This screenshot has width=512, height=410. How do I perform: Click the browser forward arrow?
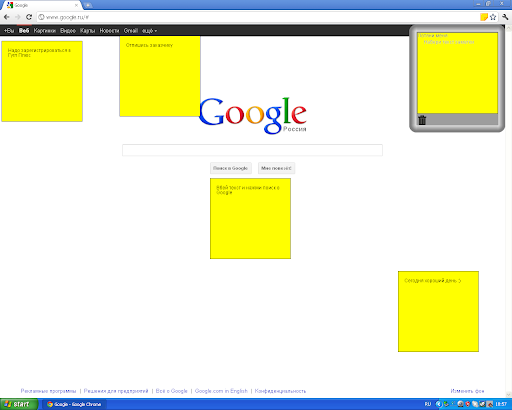(x=18, y=17)
